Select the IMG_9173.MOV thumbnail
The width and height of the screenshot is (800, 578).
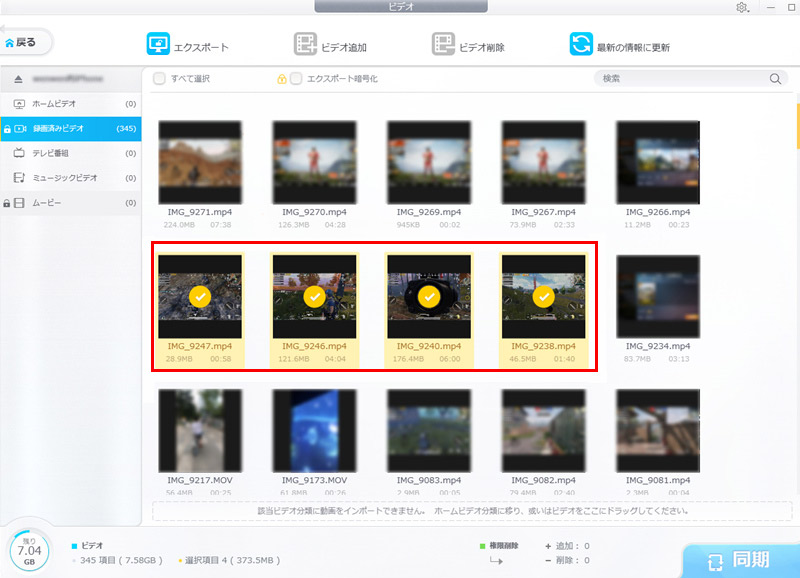tap(314, 431)
